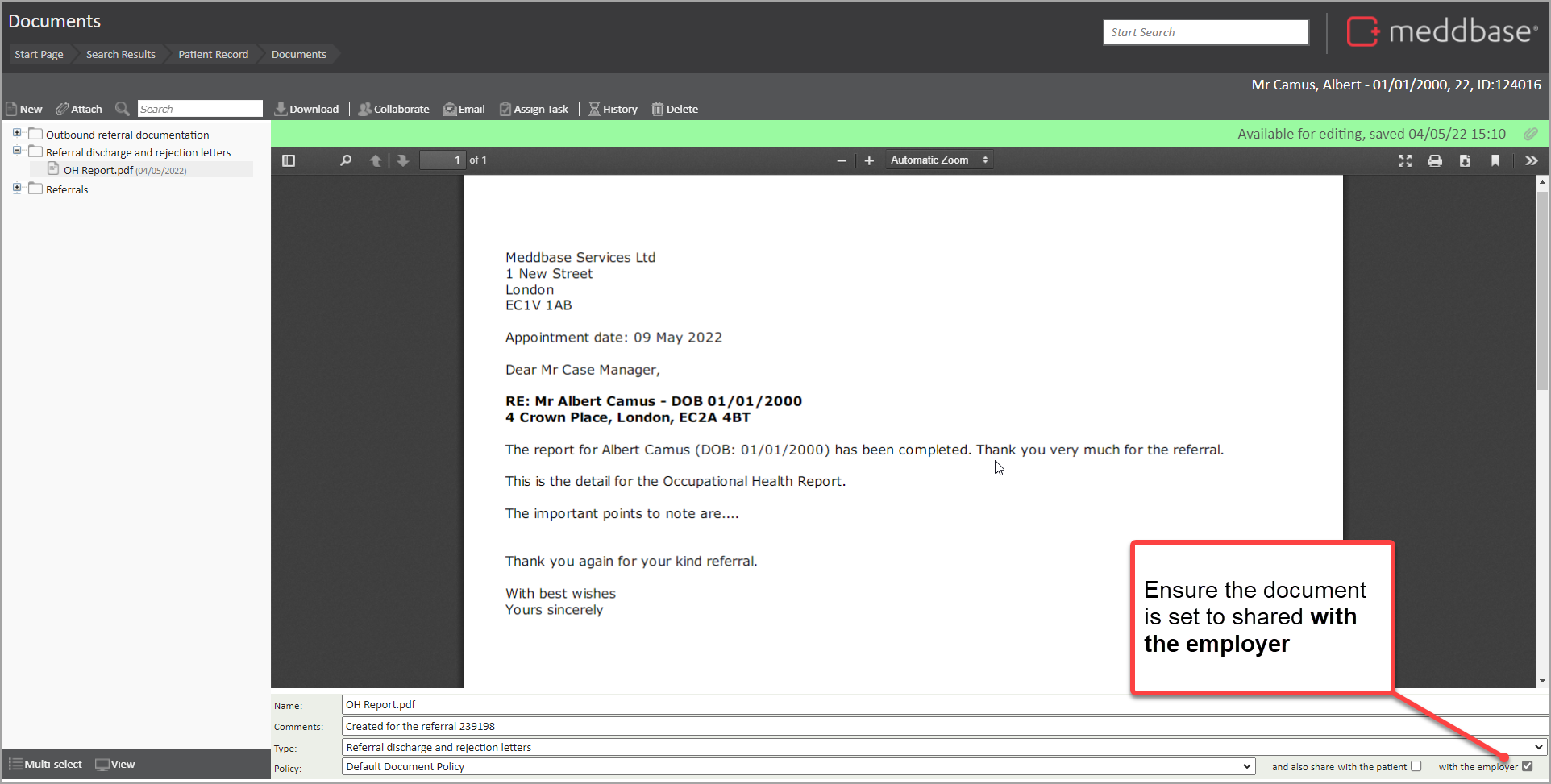
Task: Enable also share with the patient
Action: (x=1416, y=766)
